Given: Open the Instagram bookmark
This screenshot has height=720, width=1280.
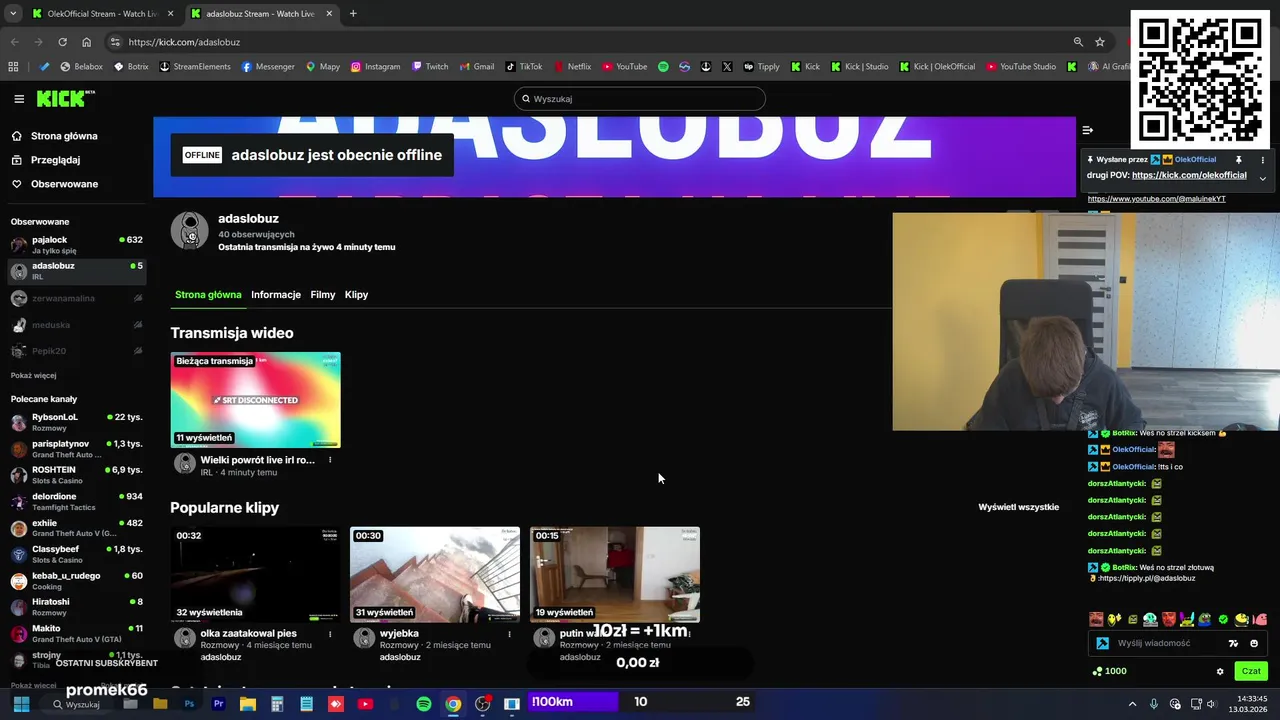Looking at the screenshot, I should 375,67.
